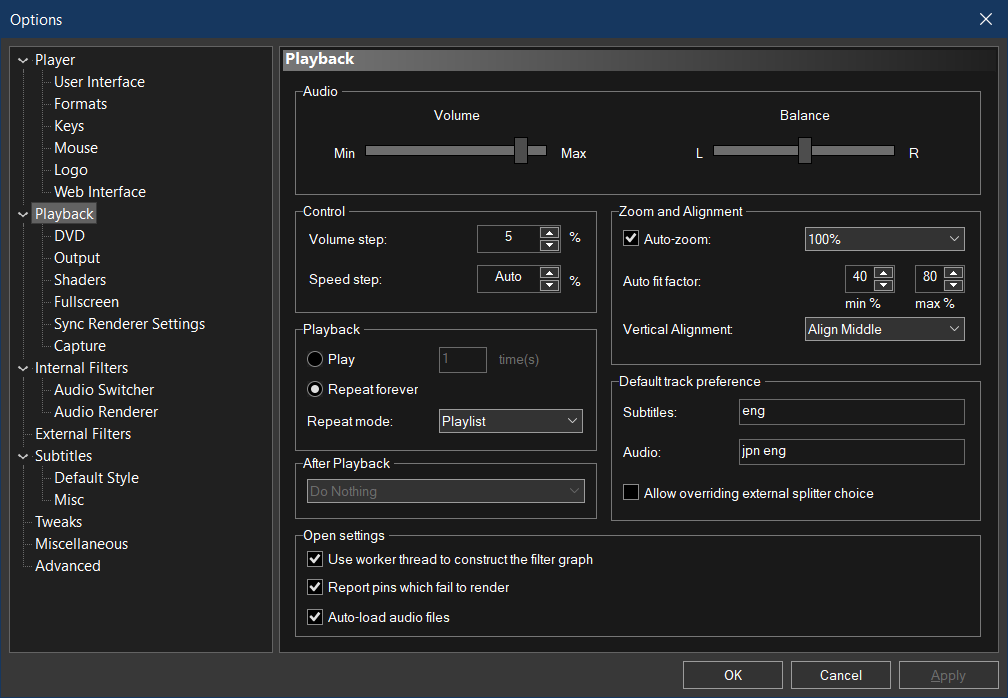Increase the Volume step value
The height and width of the screenshot is (698, 1008).
549,233
